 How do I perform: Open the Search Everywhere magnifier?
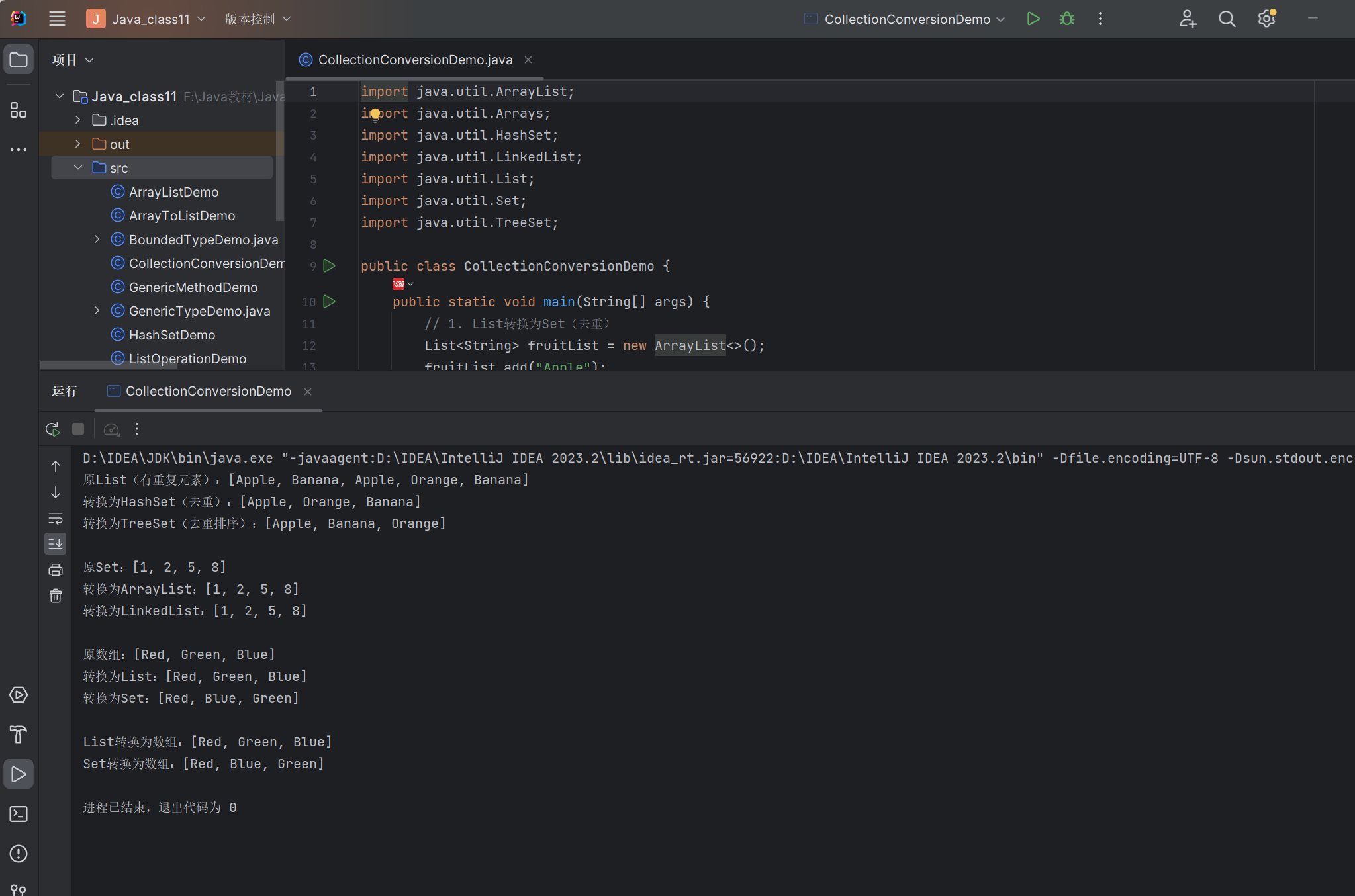point(1227,19)
